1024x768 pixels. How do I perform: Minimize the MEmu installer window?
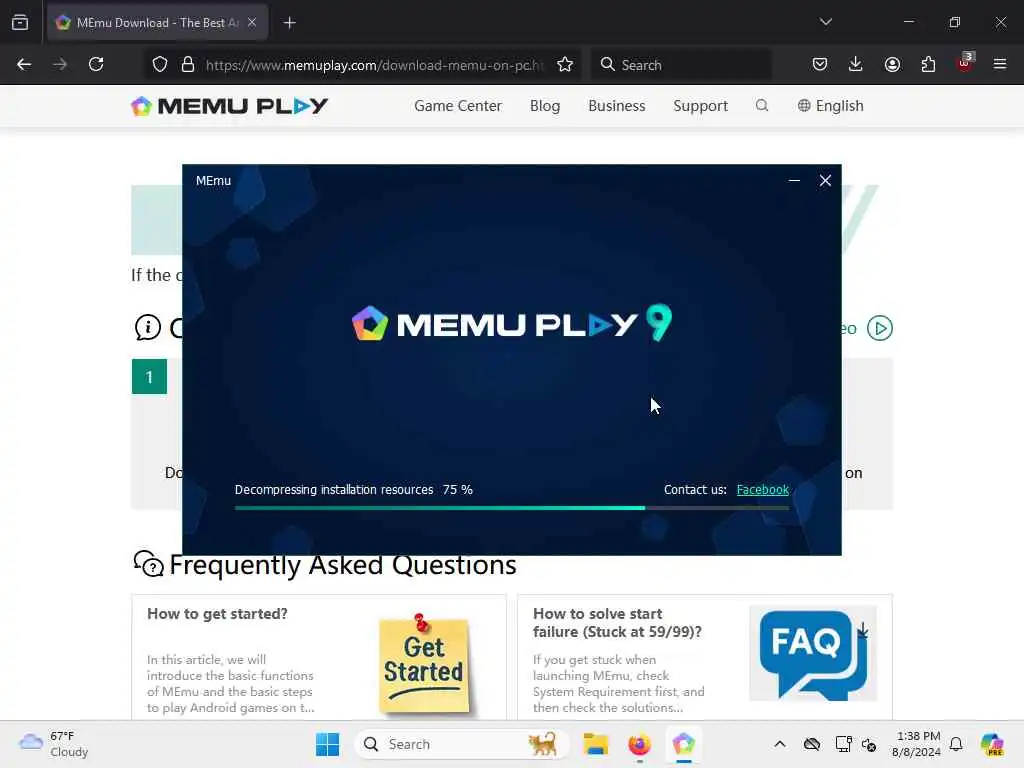[794, 180]
